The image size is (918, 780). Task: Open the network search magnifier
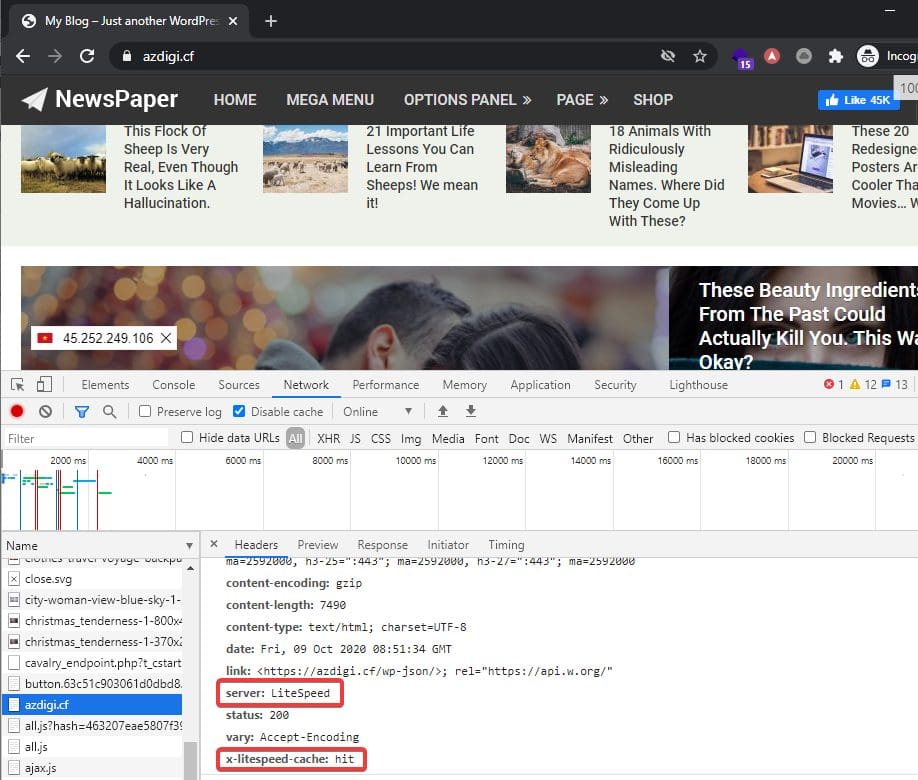click(x=109, y=411)
